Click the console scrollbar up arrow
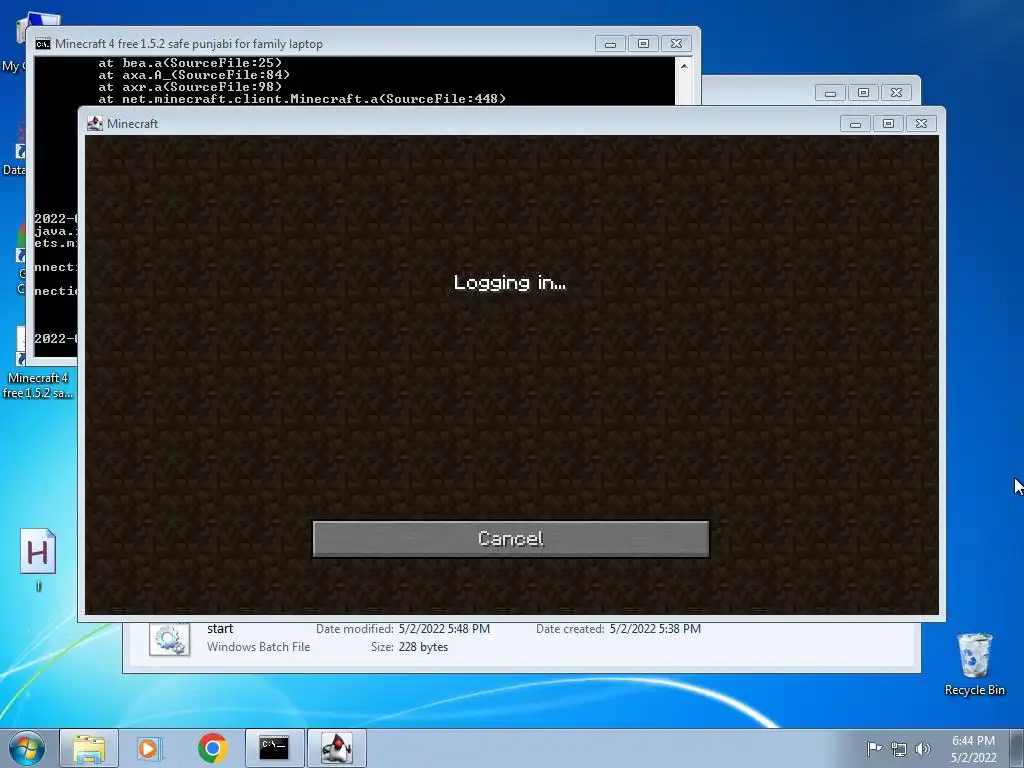The image size is (1024, 768). tap(684, 65)
